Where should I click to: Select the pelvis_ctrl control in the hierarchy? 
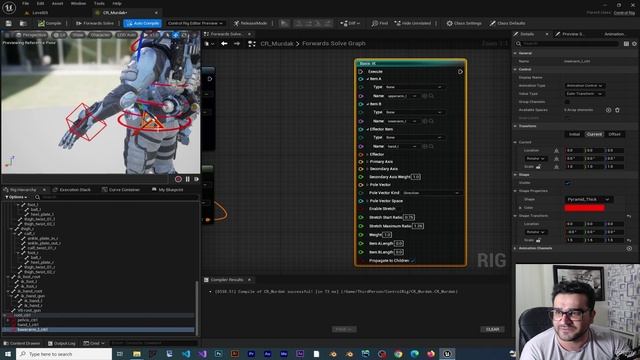[28, 320]
